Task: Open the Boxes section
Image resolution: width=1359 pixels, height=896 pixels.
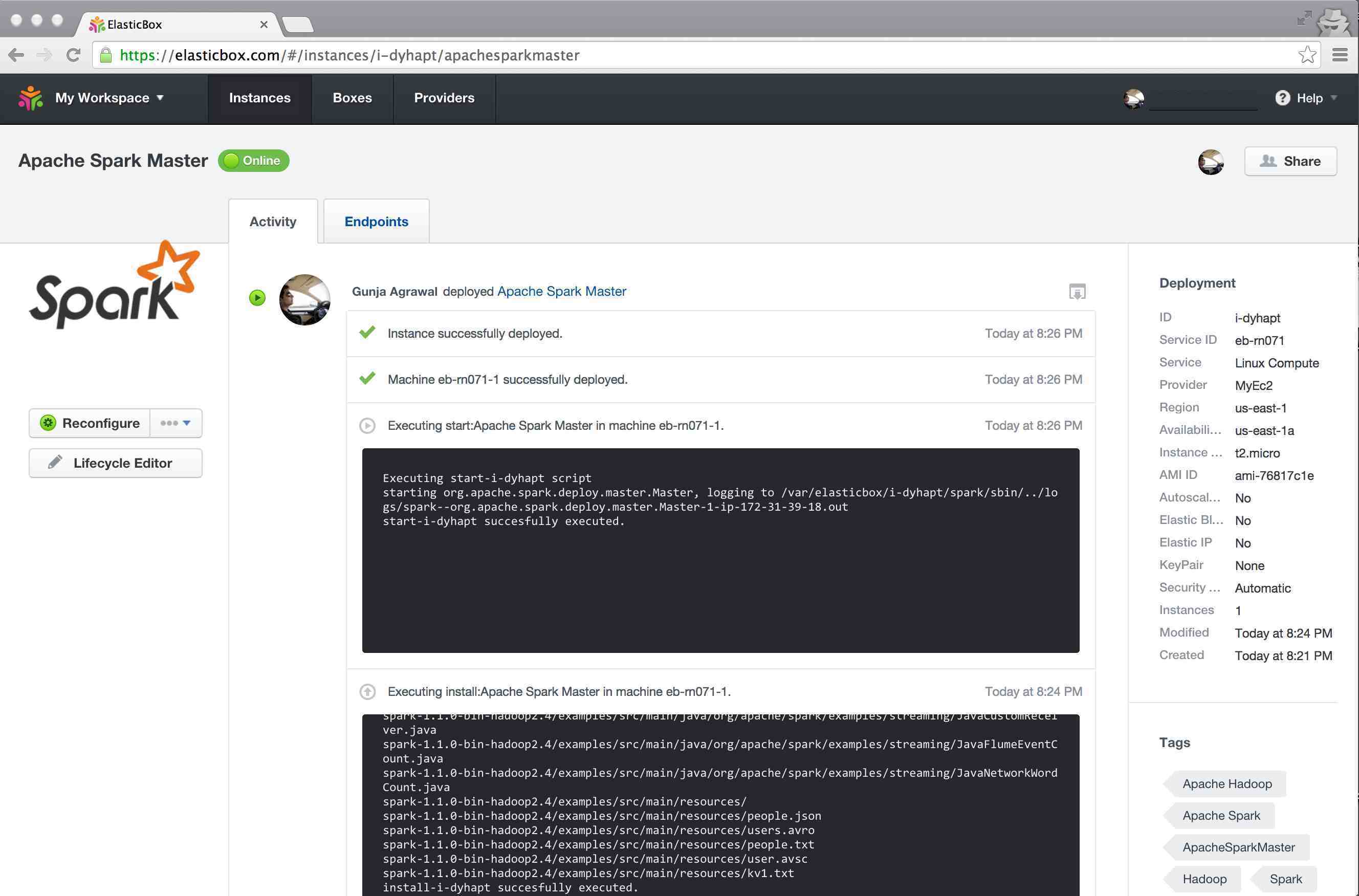Action: (352, 98)
